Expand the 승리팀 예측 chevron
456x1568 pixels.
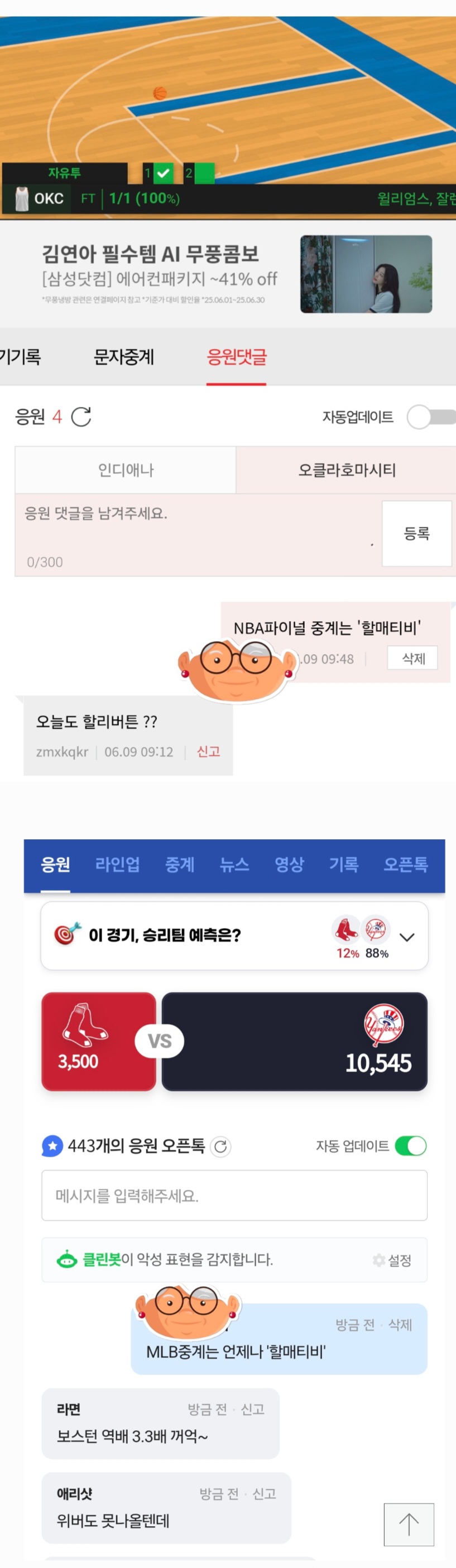407,937
